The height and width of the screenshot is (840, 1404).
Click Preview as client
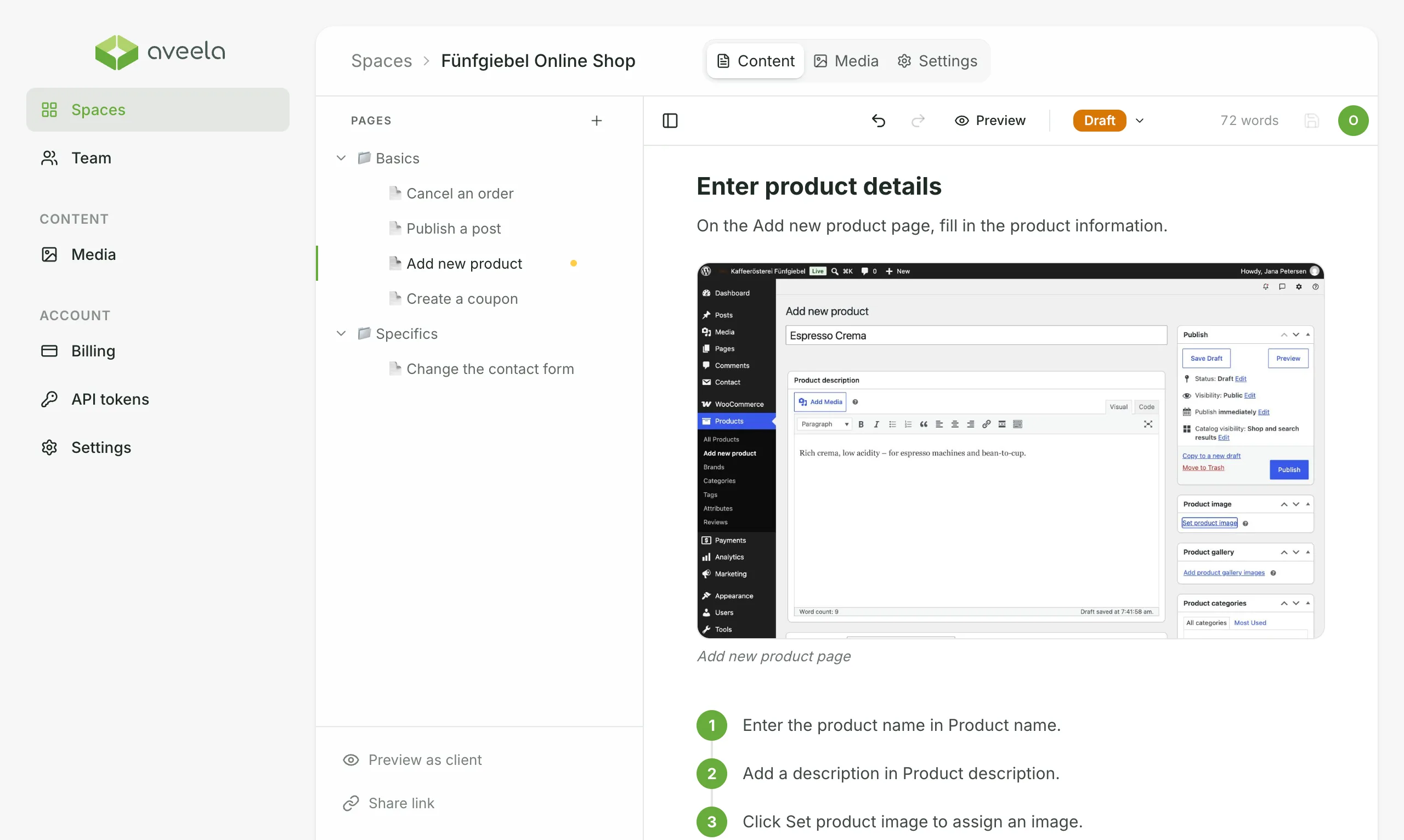[x=413, y=759]
